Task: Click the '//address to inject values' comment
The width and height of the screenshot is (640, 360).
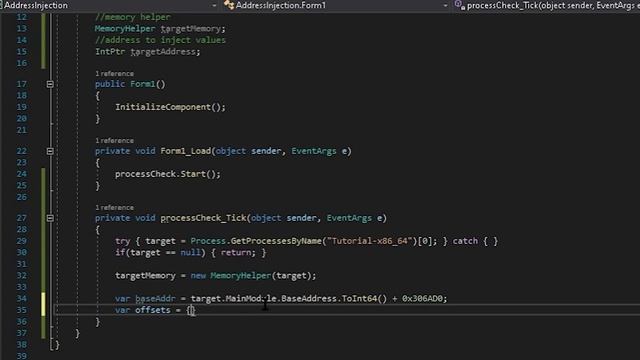Action: pos(160,40)
